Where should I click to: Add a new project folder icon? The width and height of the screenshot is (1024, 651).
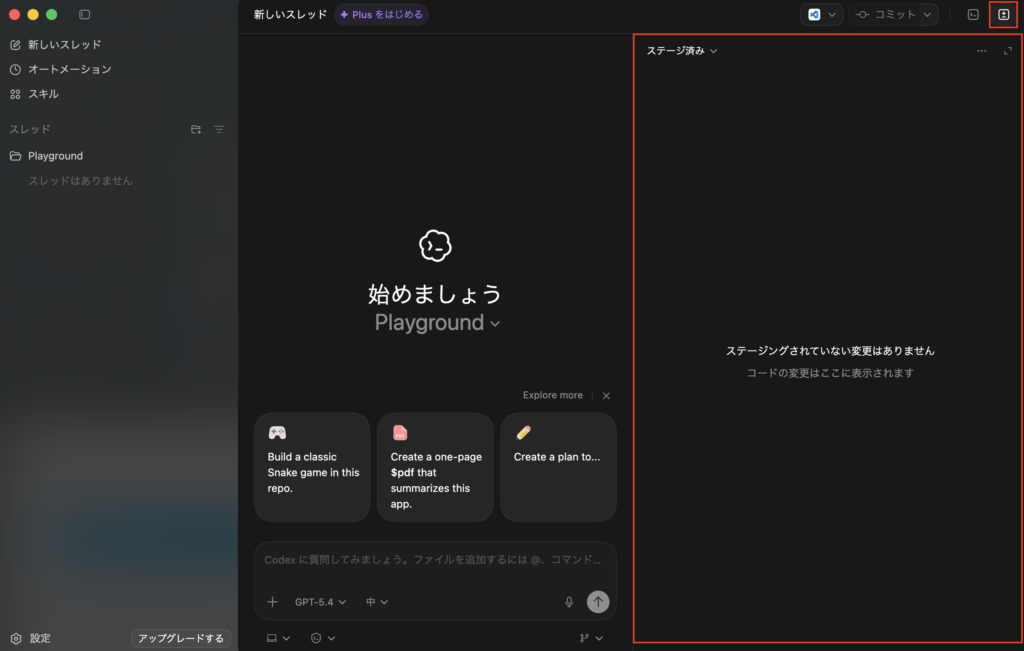point(196,129)
